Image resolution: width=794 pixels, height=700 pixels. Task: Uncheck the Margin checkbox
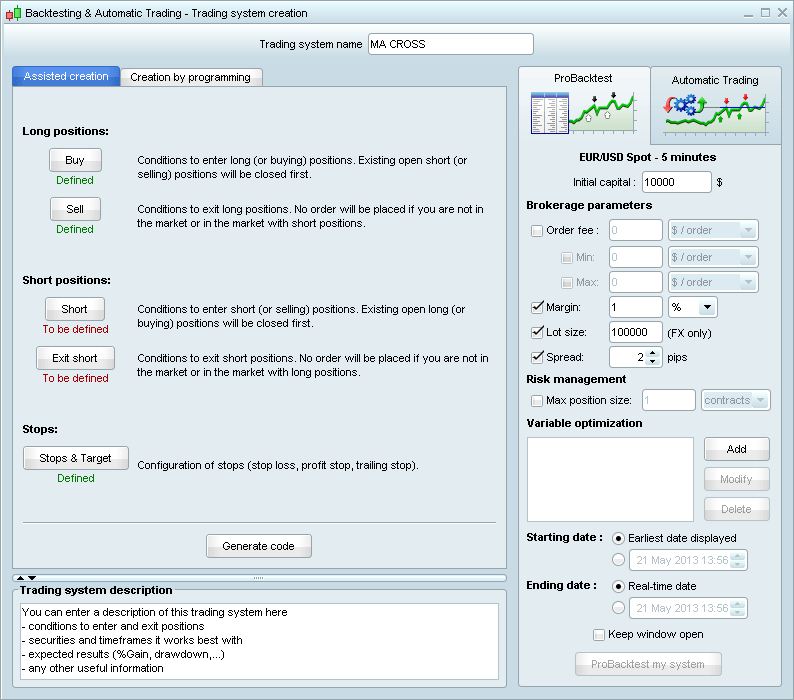tap(537, 307)
